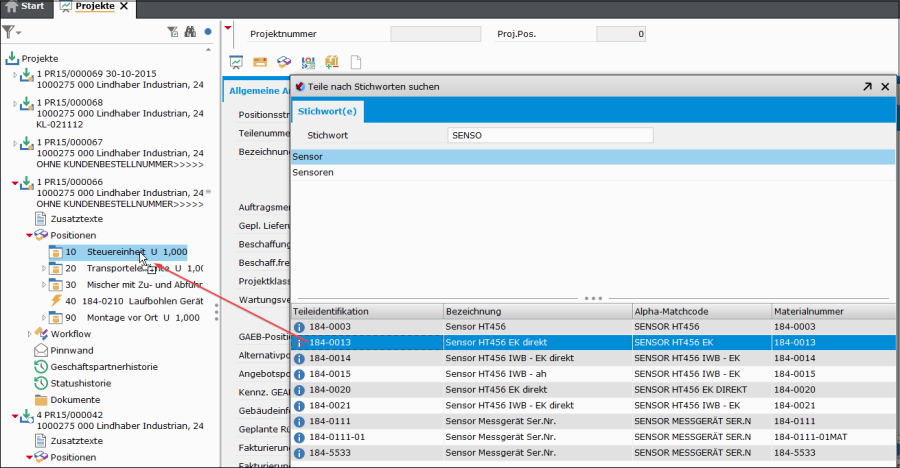The image size is (900, 468).
Task: Click the red dropdown arrow beside Projektnummer
Action: pyautogui.click(x=228, y=28)
